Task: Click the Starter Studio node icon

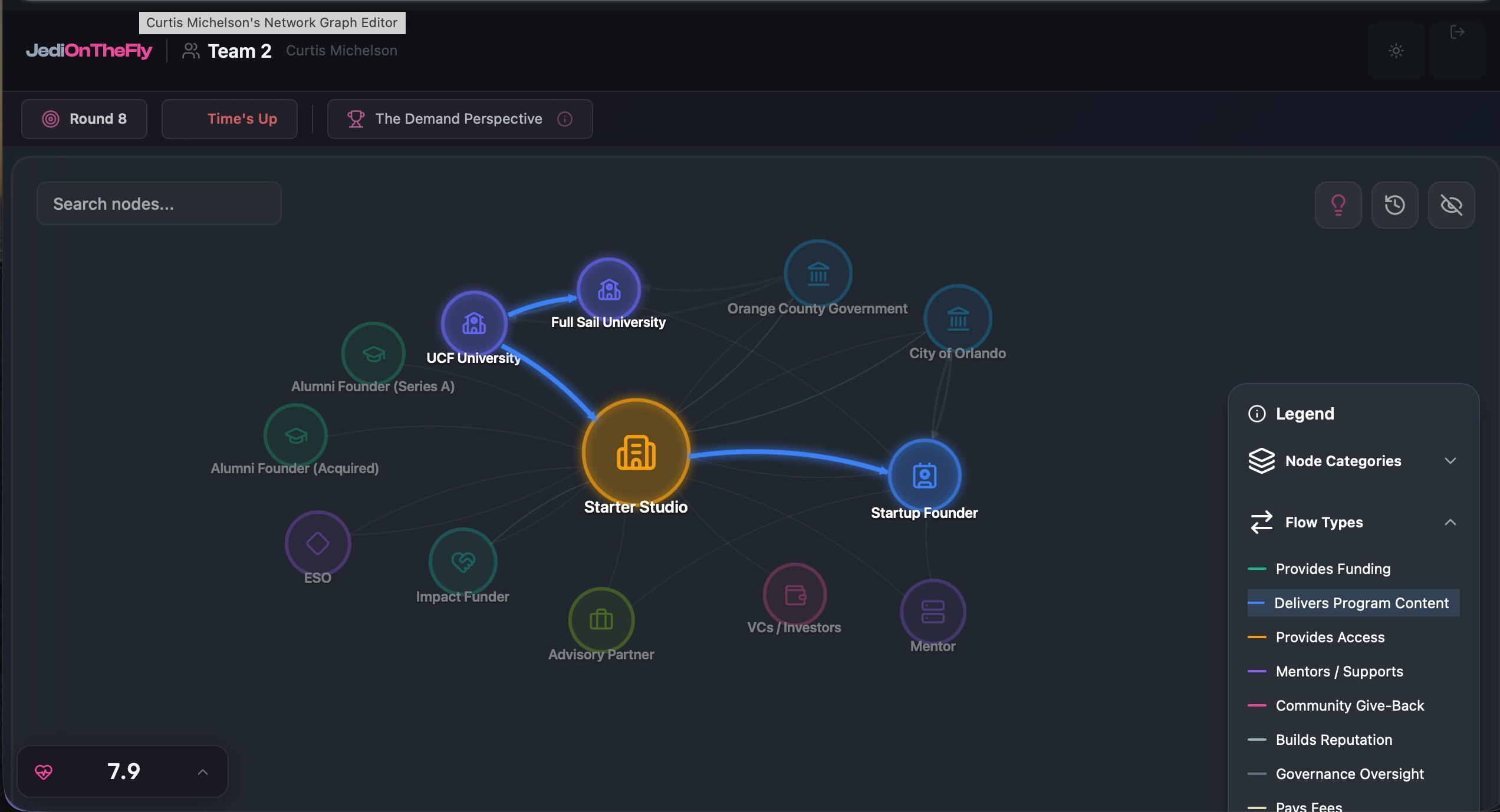Action: pyautogui.click(x=636, y=453)
